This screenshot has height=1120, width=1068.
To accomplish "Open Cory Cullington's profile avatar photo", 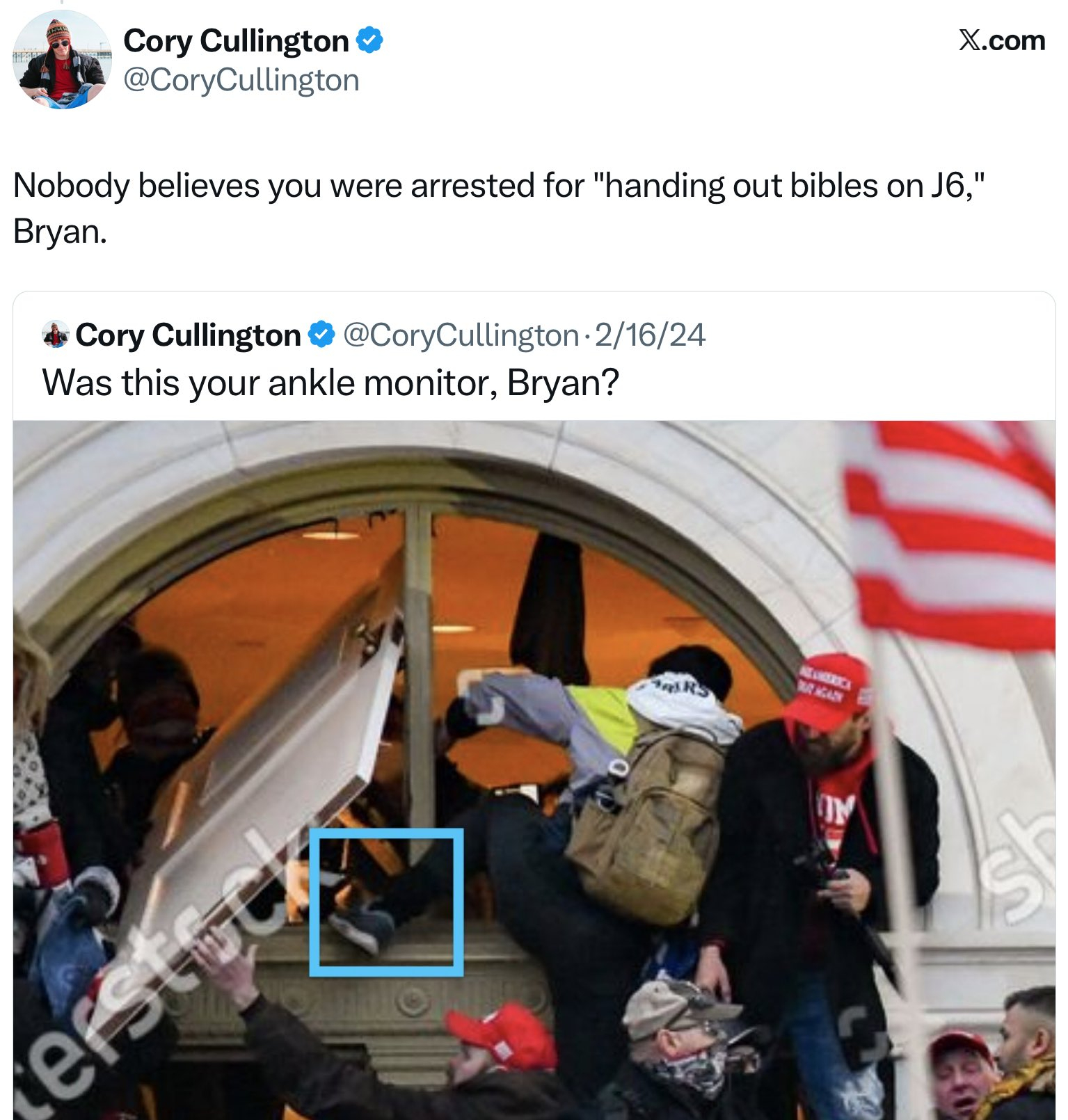I will (62, 61).
